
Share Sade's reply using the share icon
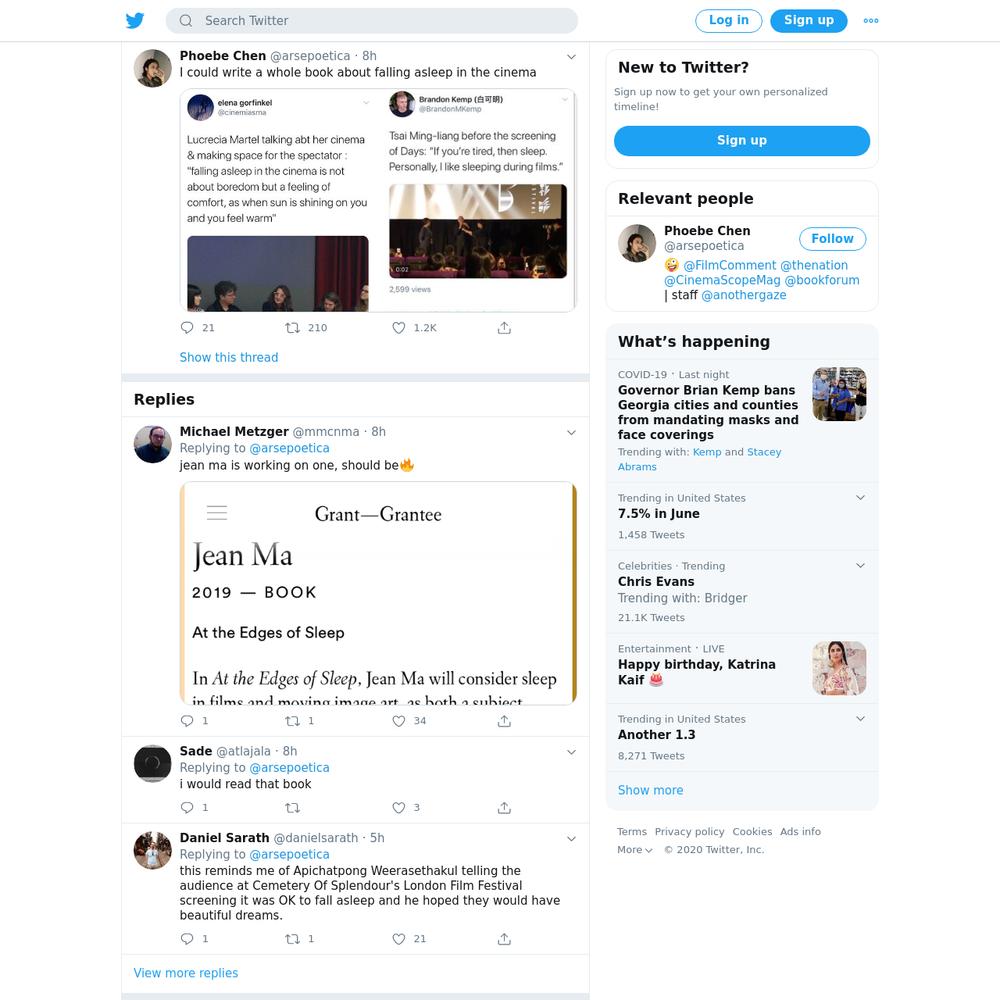pyautogui.click(x=504, y=807)
